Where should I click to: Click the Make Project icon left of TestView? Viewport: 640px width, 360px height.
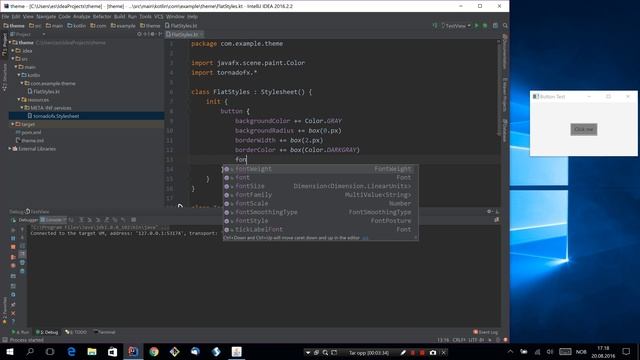point(435,26)
